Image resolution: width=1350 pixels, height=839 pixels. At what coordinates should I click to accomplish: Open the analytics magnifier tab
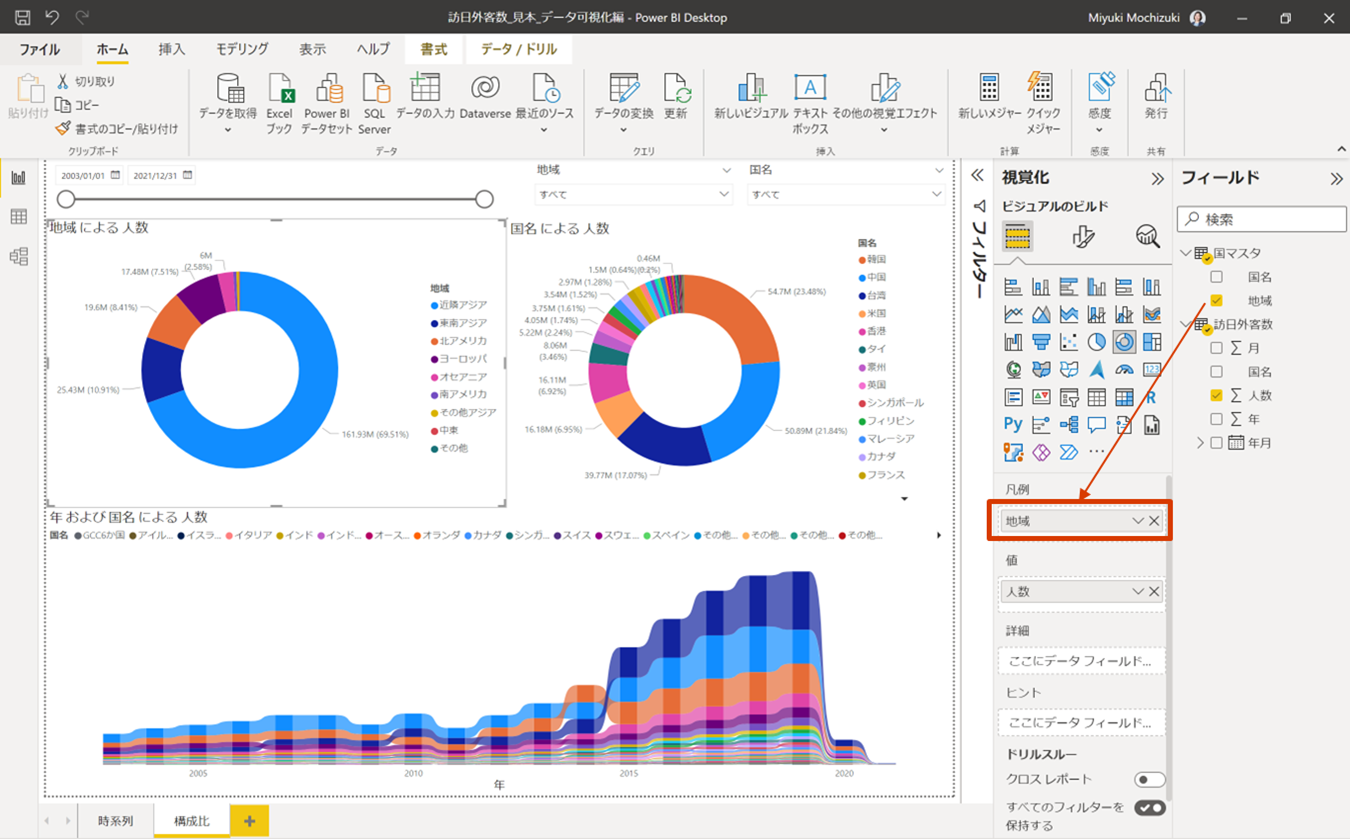tap(1148, 236)
